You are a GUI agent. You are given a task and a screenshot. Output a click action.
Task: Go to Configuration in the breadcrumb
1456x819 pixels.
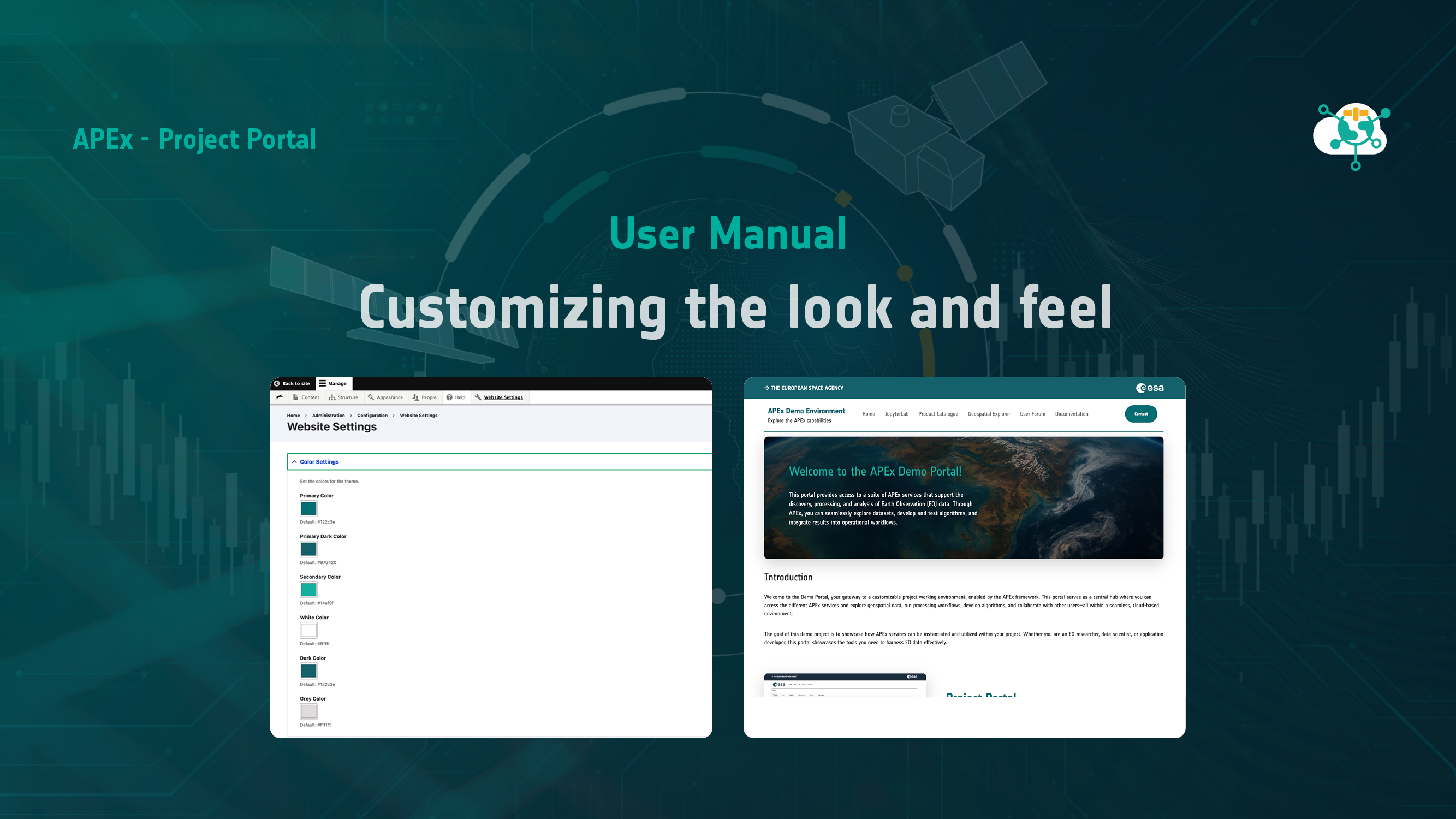(372, 416)
